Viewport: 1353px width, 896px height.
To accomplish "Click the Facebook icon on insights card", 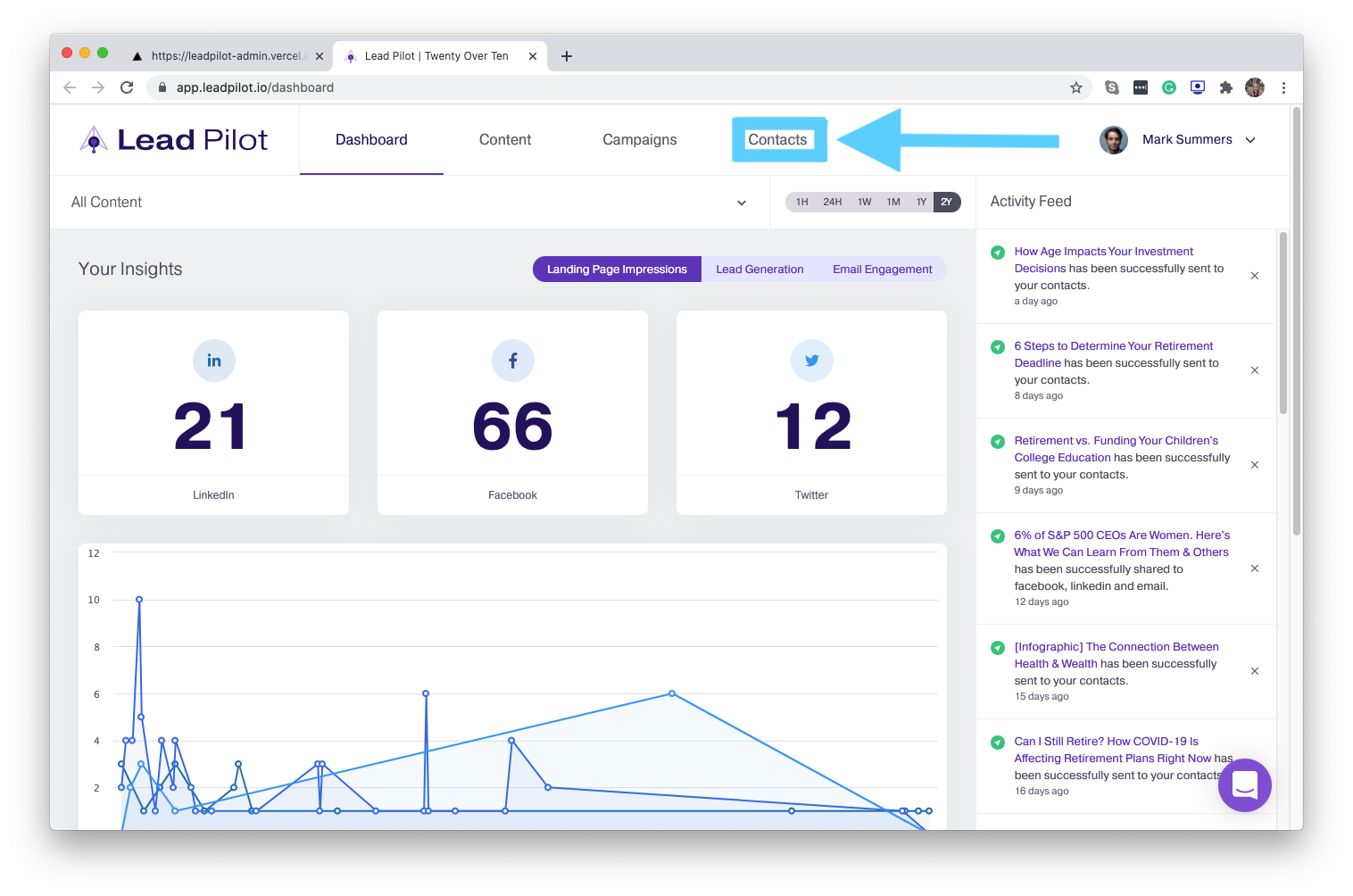I will [x=513, y=361].
